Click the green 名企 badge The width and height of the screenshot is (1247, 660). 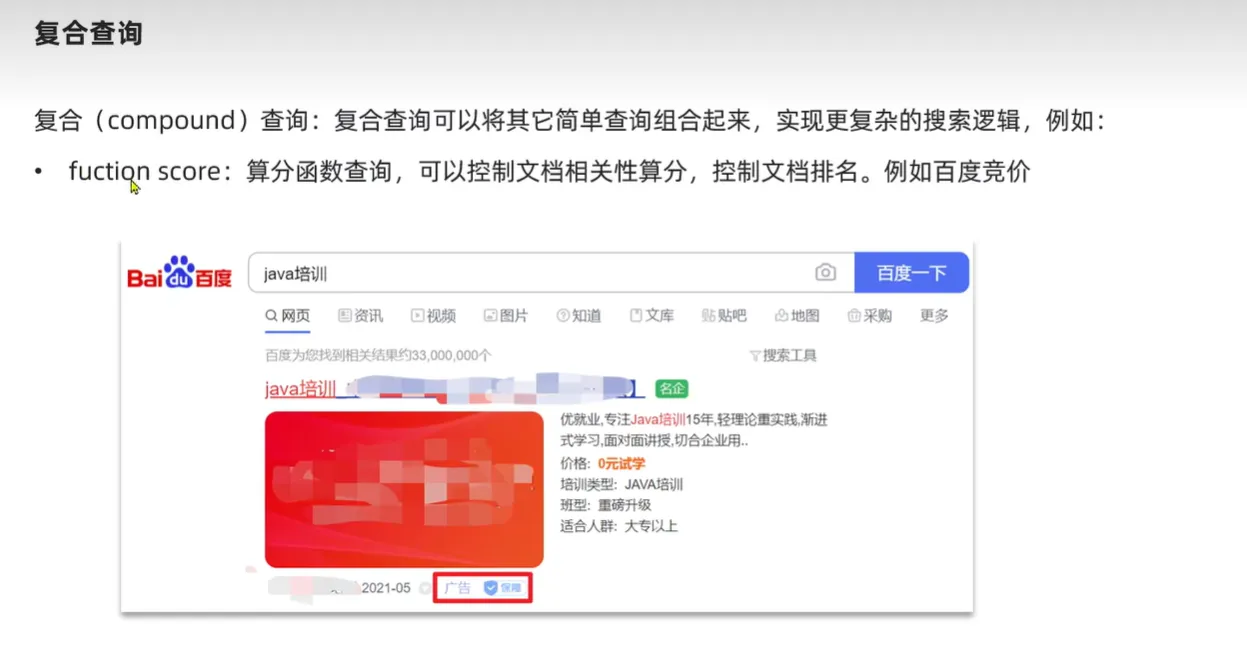coord(672,388)
